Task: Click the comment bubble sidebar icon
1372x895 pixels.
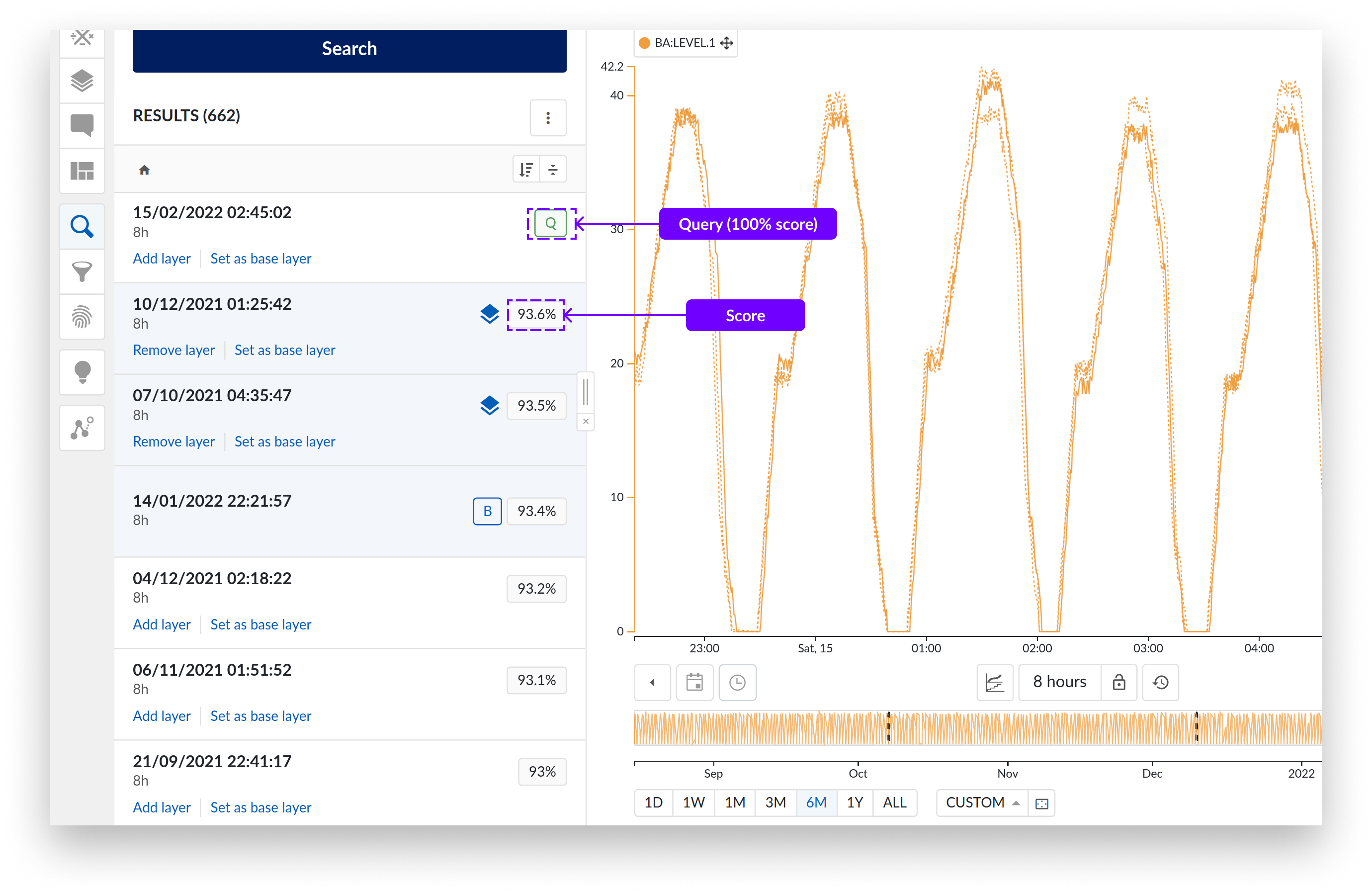Action: (x=82, y=125)
